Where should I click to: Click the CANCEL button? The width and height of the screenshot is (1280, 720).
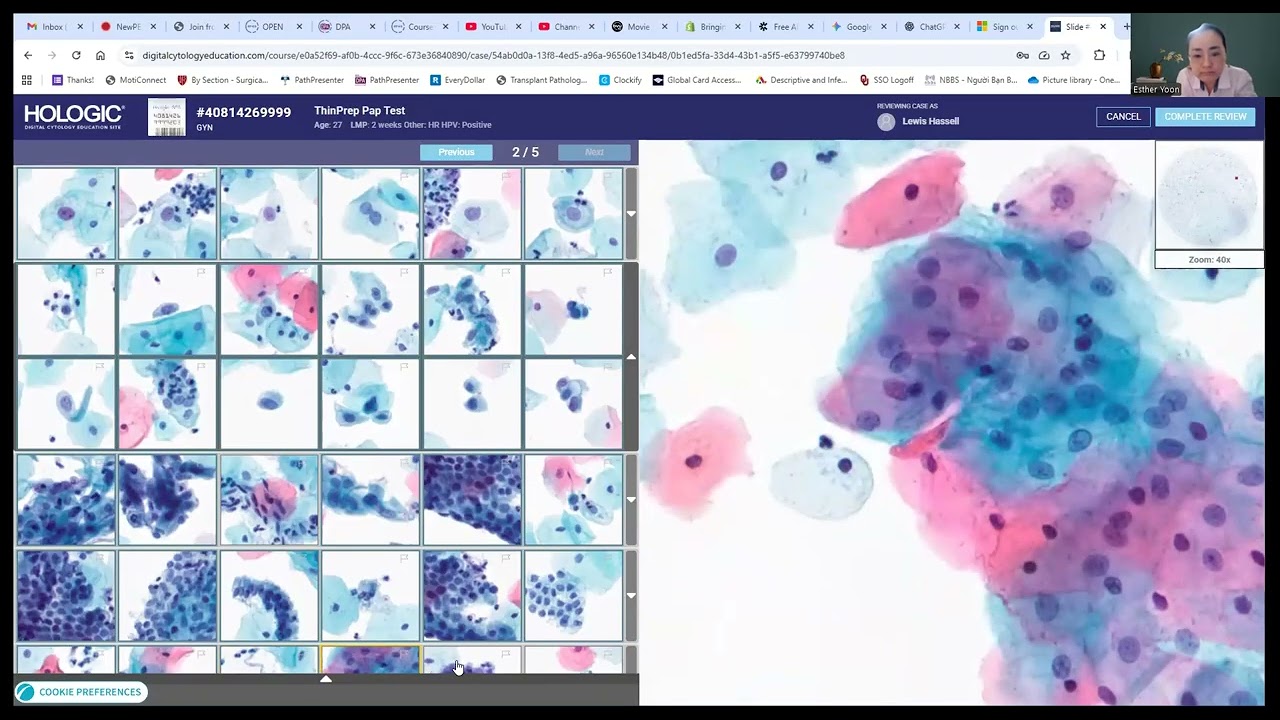(x=1123, y=117)
